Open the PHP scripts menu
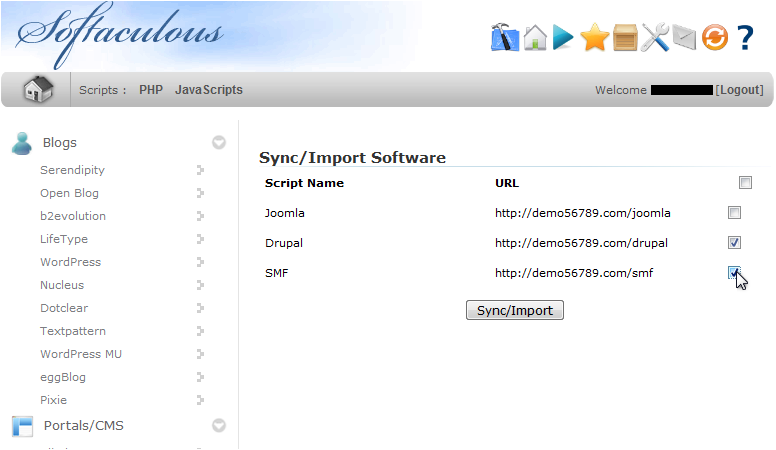Screen dimensions: 776x450 tap(151, 90)
